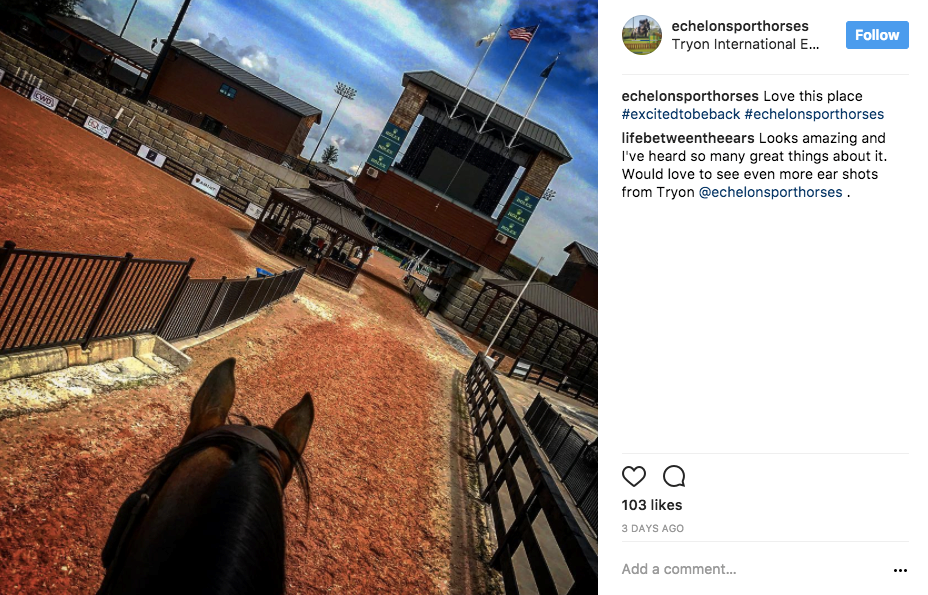Open the #echelonsporthorses hashtag

coord(814,114)
